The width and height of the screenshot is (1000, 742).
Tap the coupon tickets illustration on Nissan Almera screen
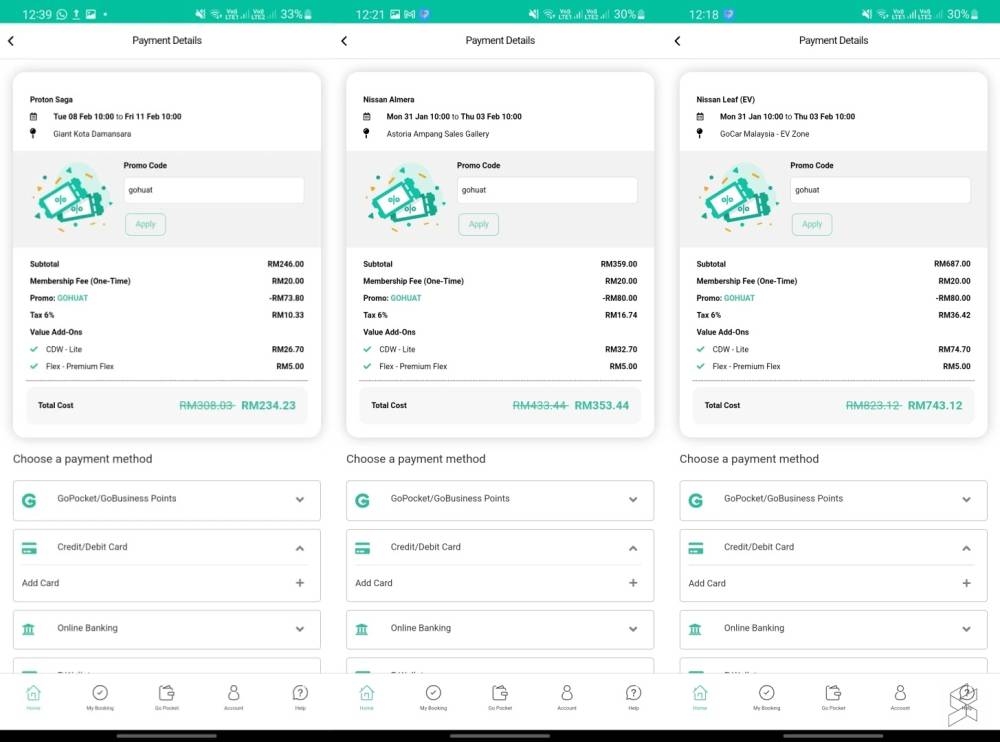click(x=406, y=198)
